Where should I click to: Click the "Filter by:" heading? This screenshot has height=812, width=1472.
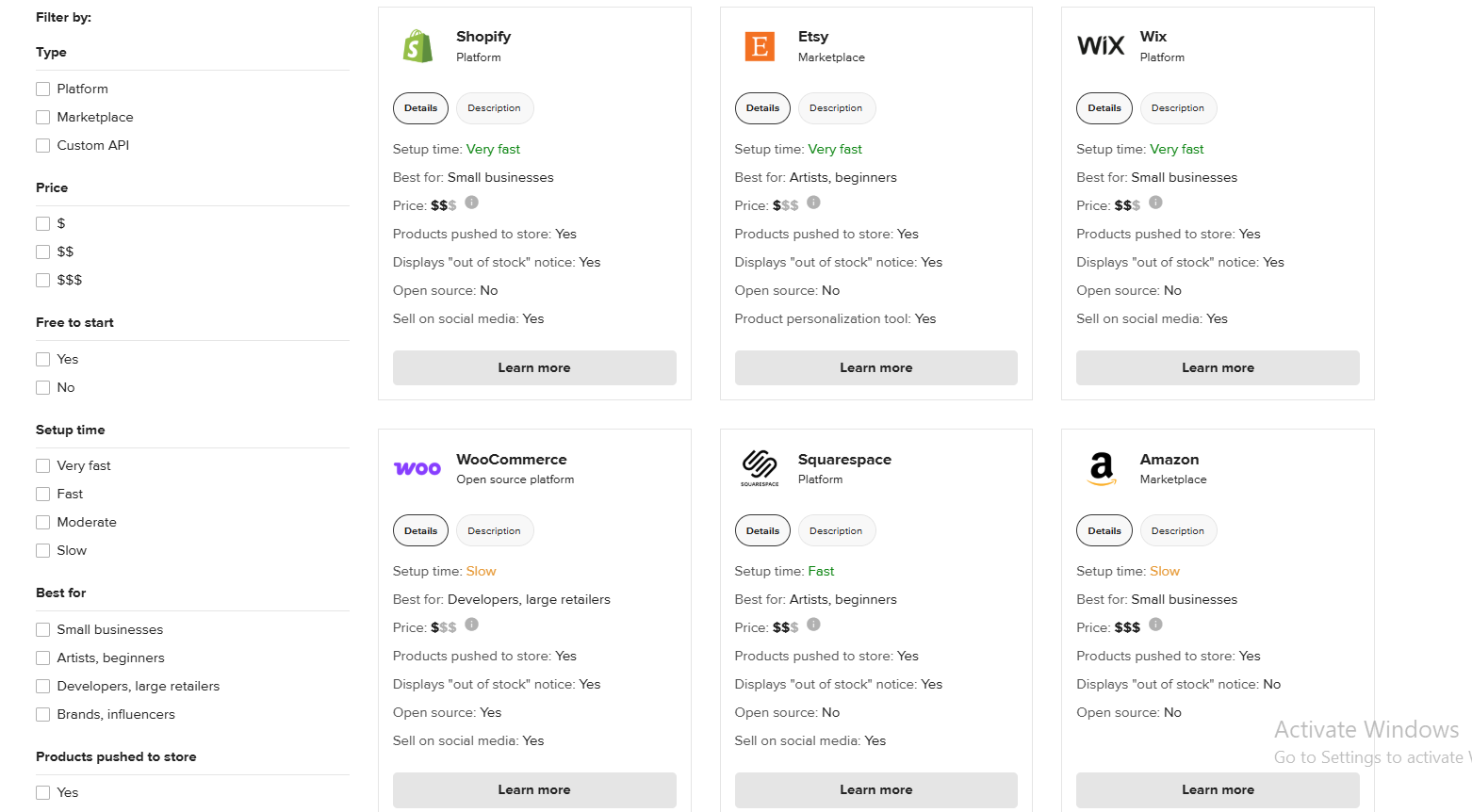coord(63,17)
